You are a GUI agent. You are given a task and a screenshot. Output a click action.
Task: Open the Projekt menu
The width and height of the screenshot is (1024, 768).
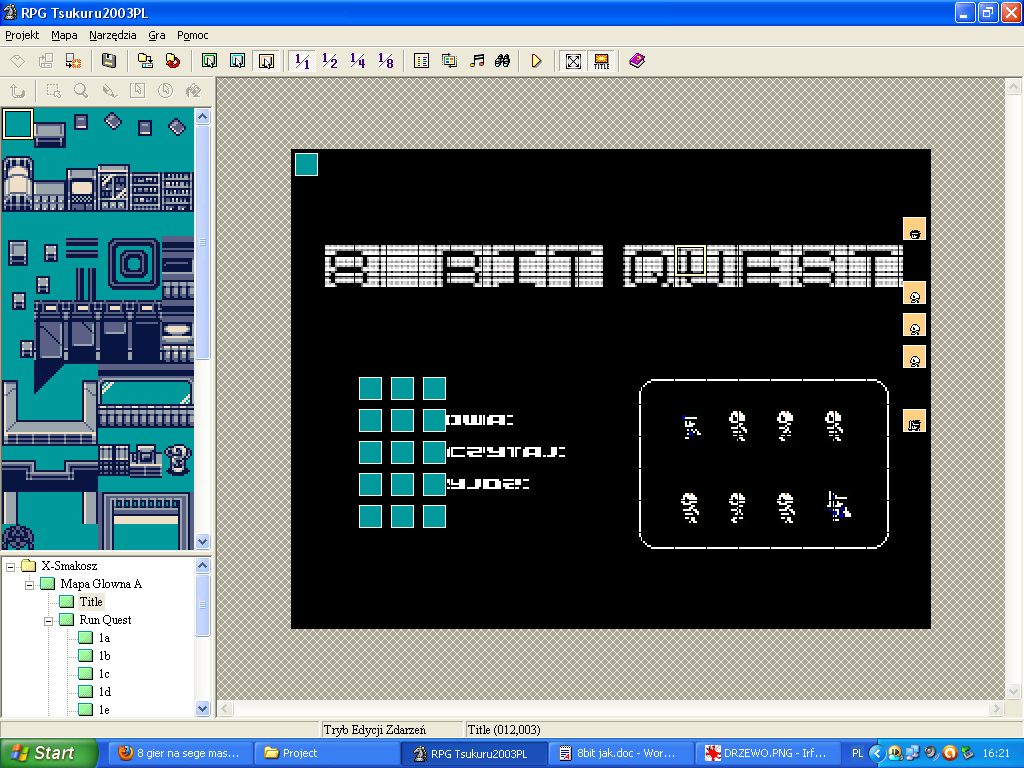(x=22, y=35)
